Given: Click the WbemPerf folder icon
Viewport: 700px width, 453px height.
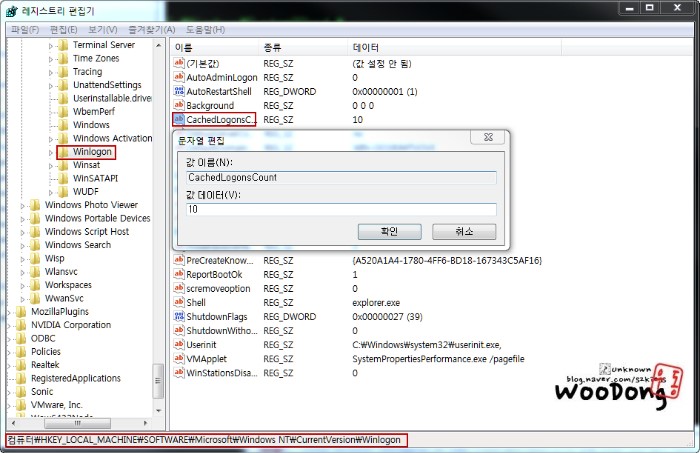Looking at the screenshot, I should point(64,112).
